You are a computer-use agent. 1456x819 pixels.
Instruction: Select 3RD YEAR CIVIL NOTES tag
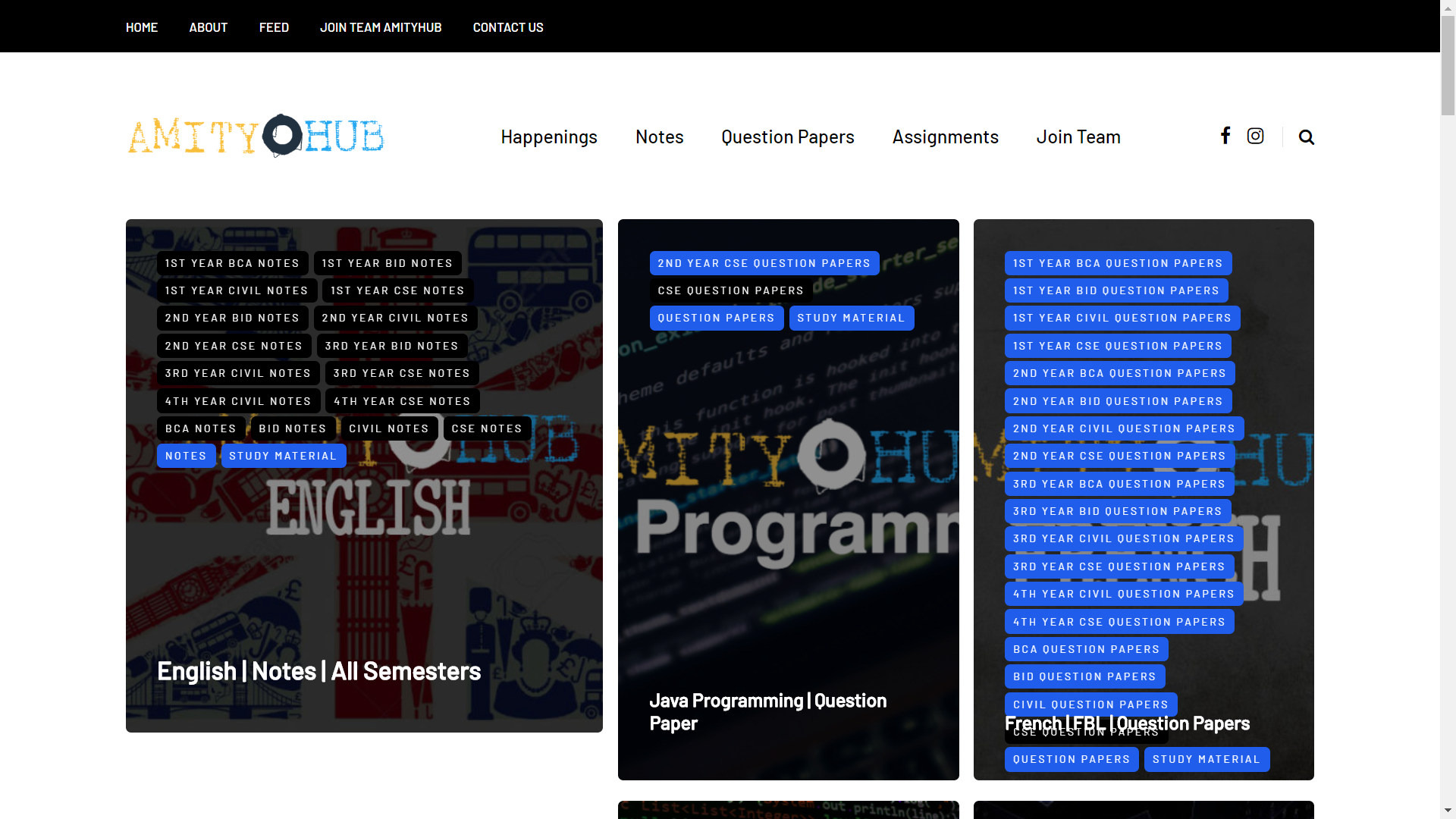[x=238, y=373]
